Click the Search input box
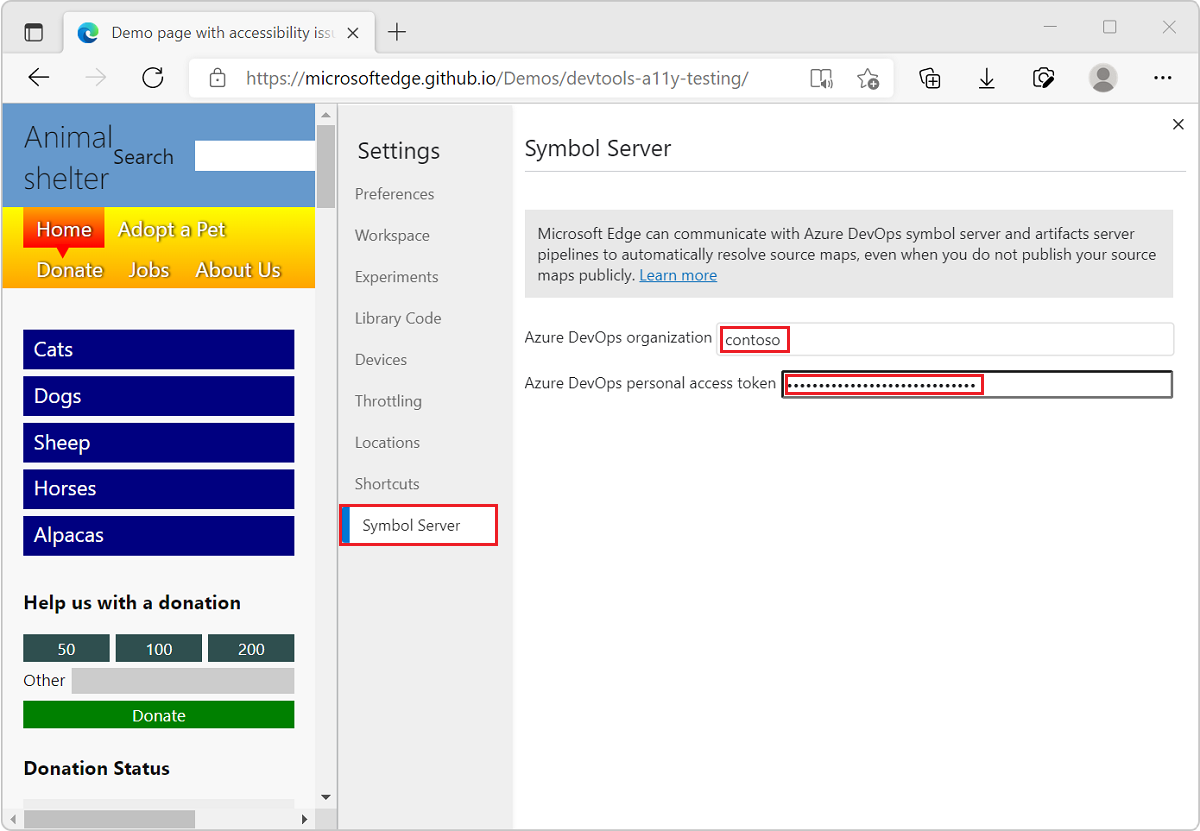Viewport: 1200px width, 831px height. point(254,156)
